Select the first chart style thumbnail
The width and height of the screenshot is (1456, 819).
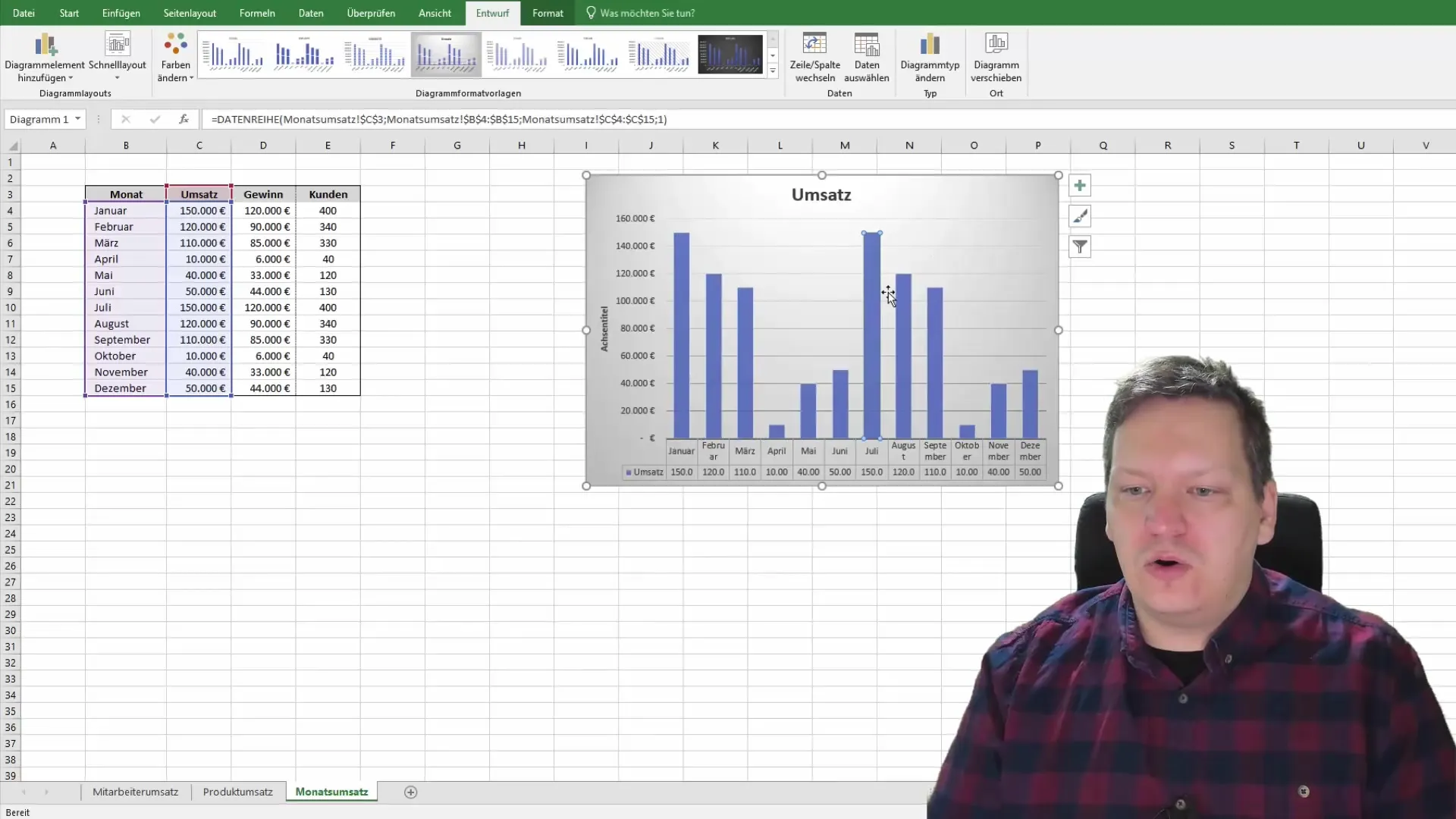(233, 55)
